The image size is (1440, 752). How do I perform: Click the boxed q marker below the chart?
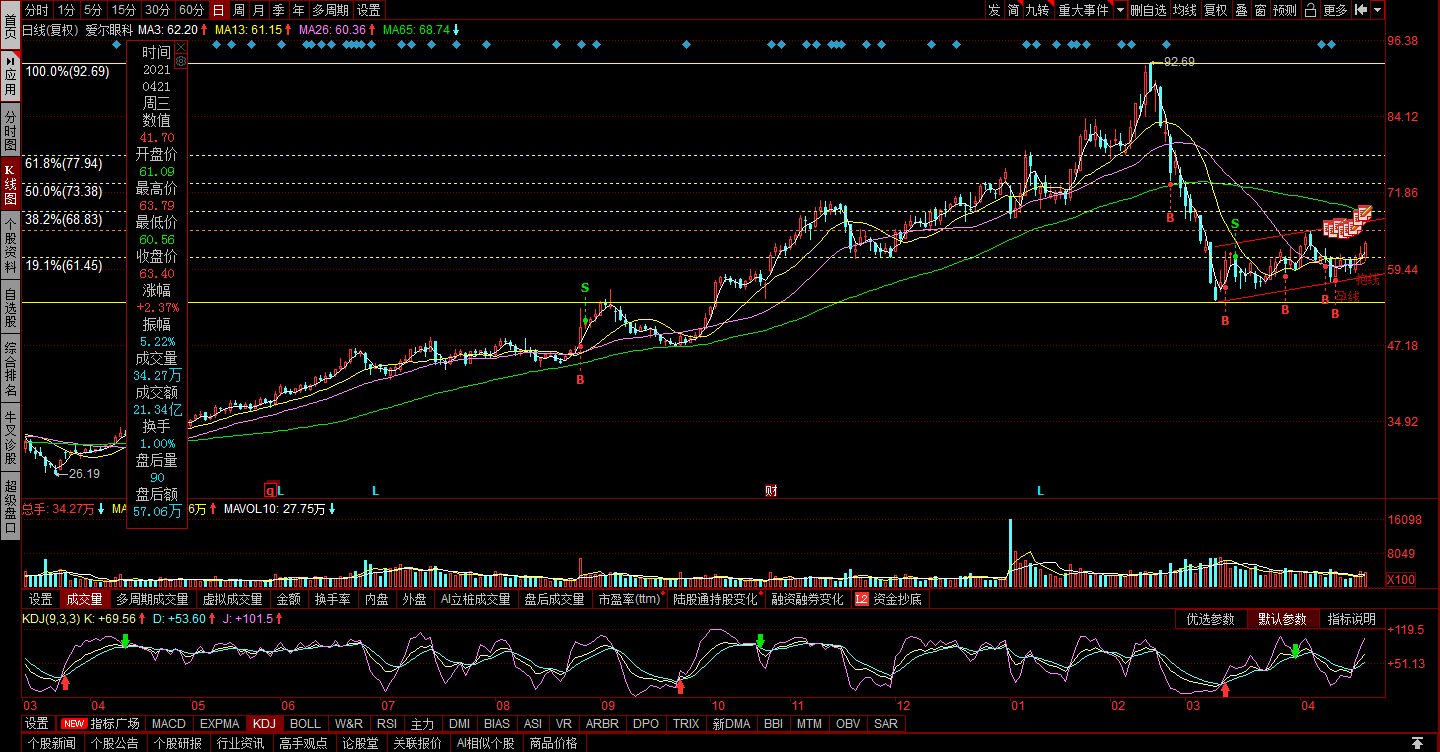pos(269,490)
